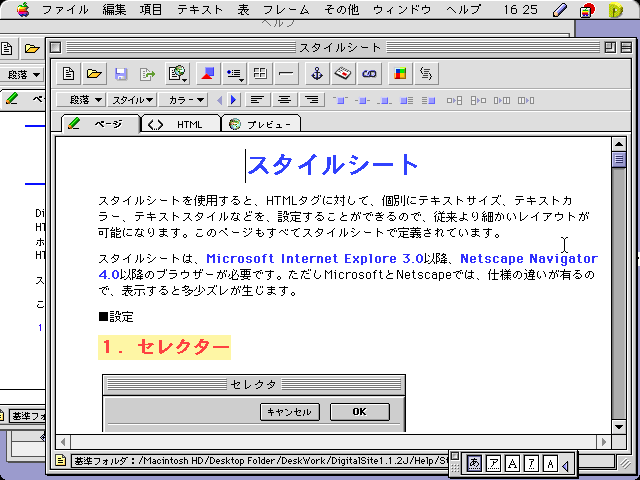This screenshot has width=640, height=480.
Task: Open the スタイル style dropdown
Action: point(133,100)
